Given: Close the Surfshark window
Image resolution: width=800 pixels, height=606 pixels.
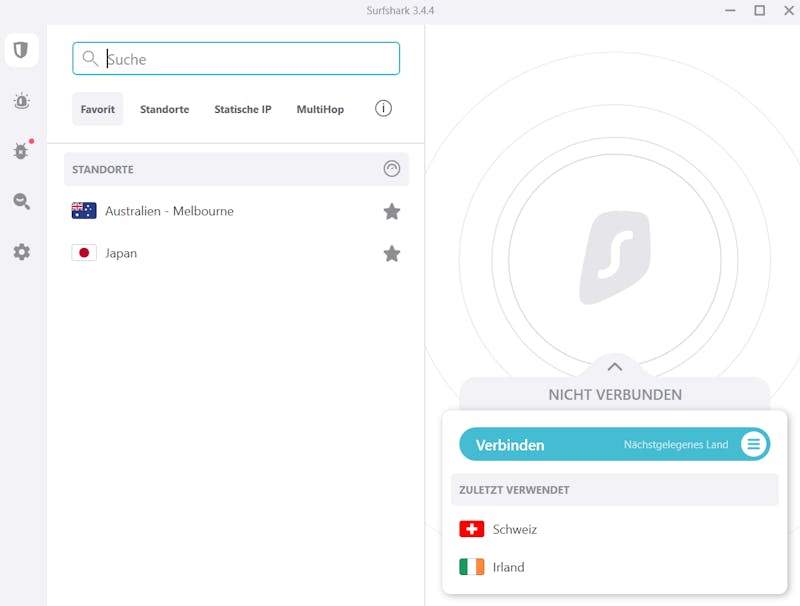Looking at the screenshot, I should (789, 10).
